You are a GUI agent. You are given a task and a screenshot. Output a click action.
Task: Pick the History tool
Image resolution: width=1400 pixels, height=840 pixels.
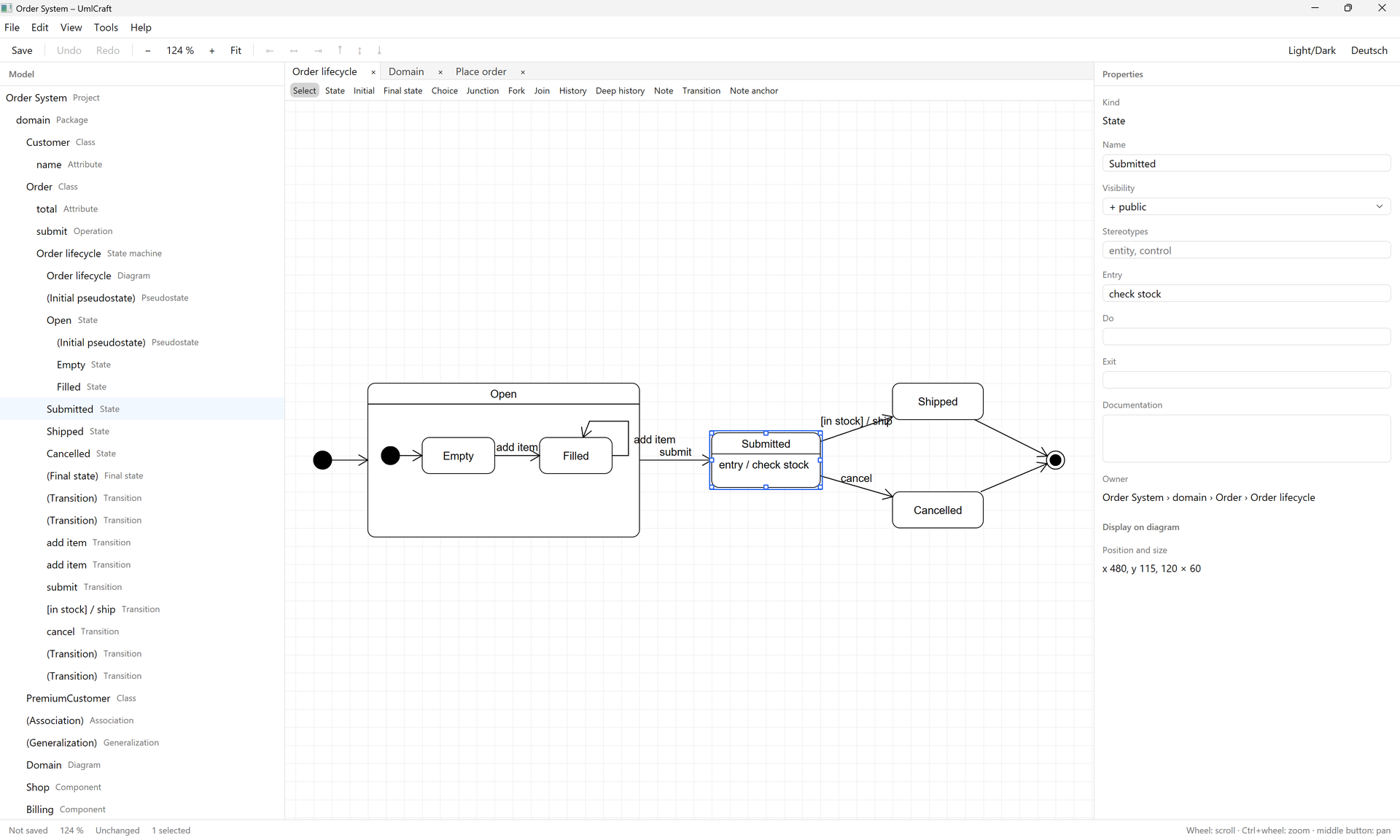(x=573, y=90)
